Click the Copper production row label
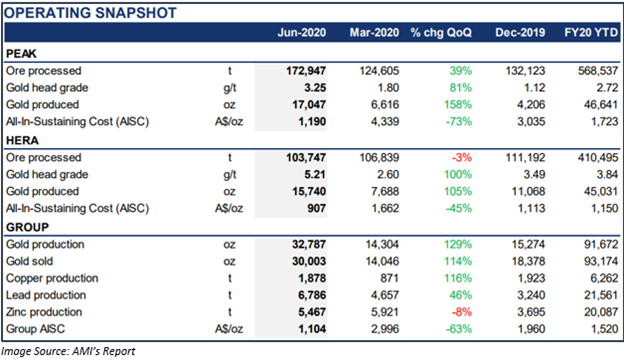The width and height of the screenshot is (624, 361). 52,278
